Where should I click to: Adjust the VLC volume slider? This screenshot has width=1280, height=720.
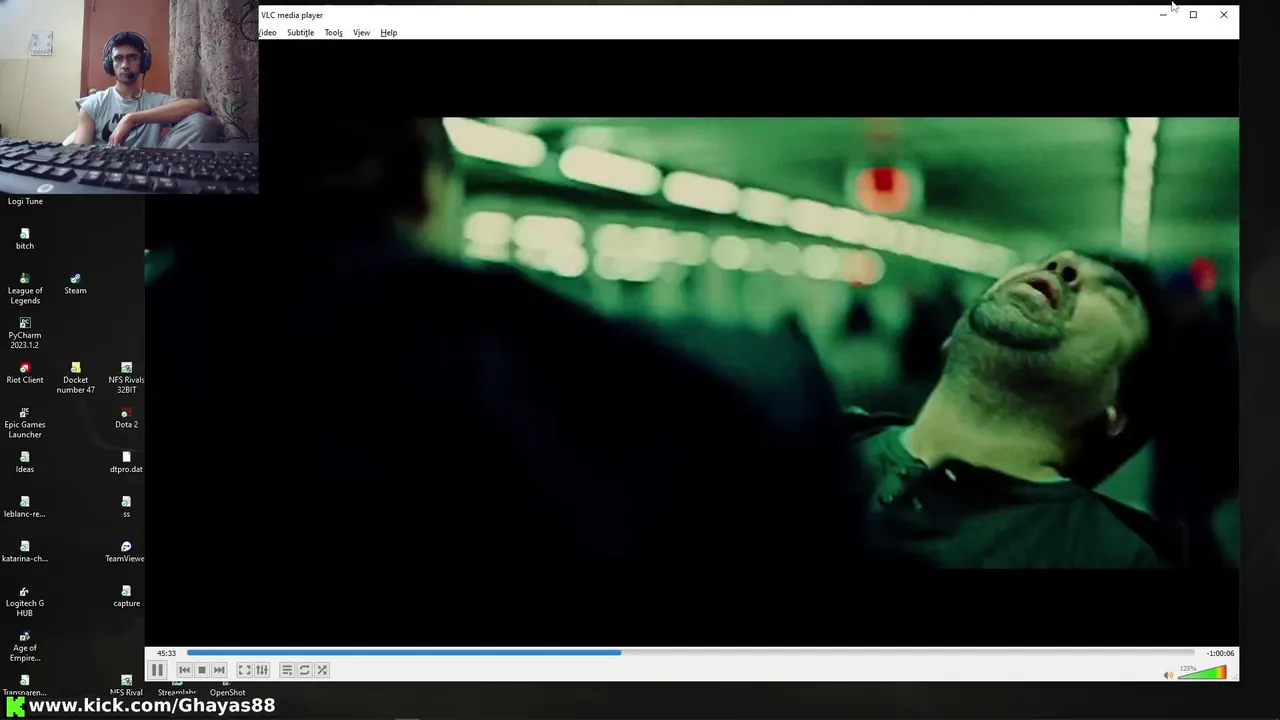coord(1203,673)
